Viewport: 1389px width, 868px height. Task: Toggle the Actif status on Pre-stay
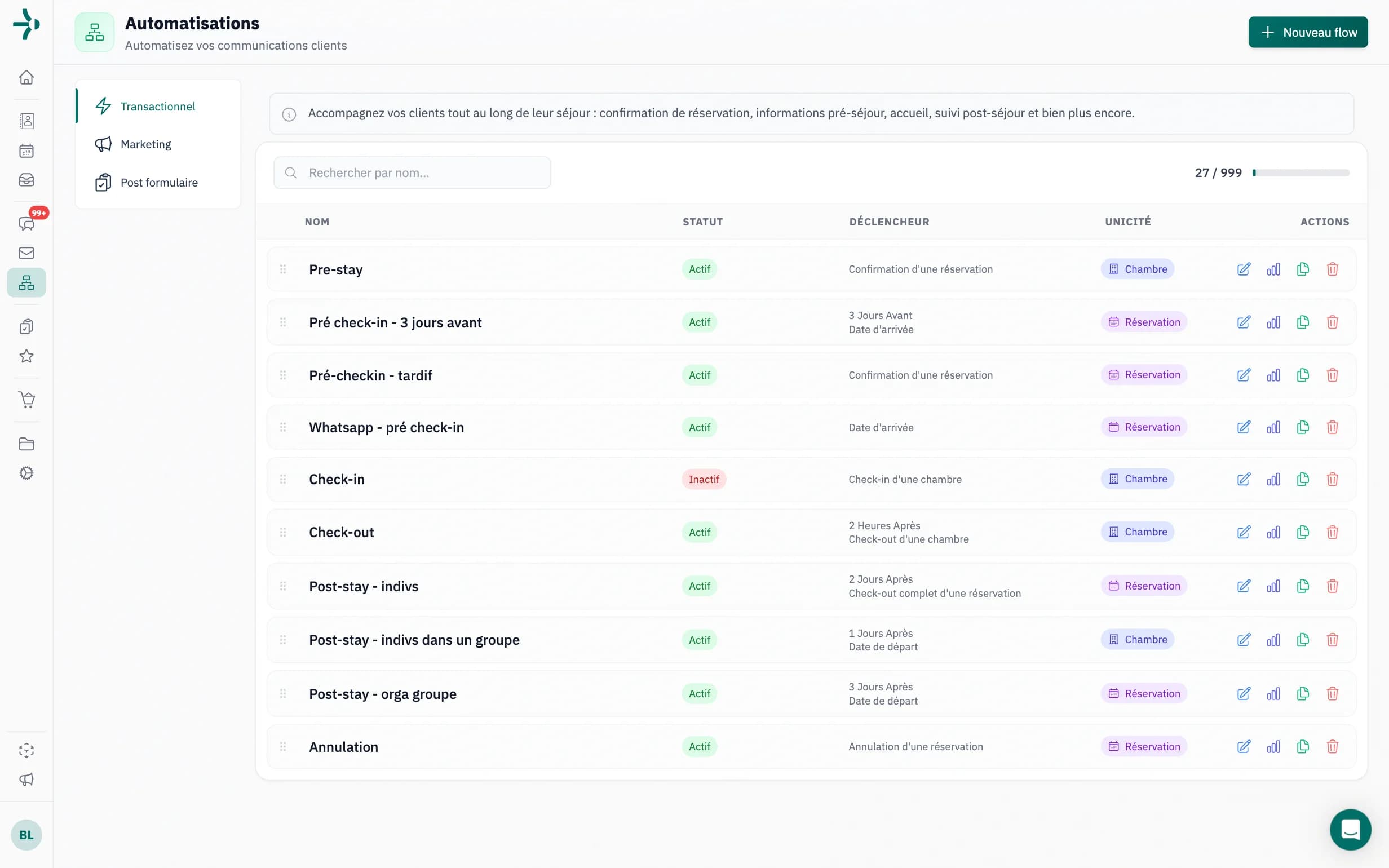(x=699, y=269)
